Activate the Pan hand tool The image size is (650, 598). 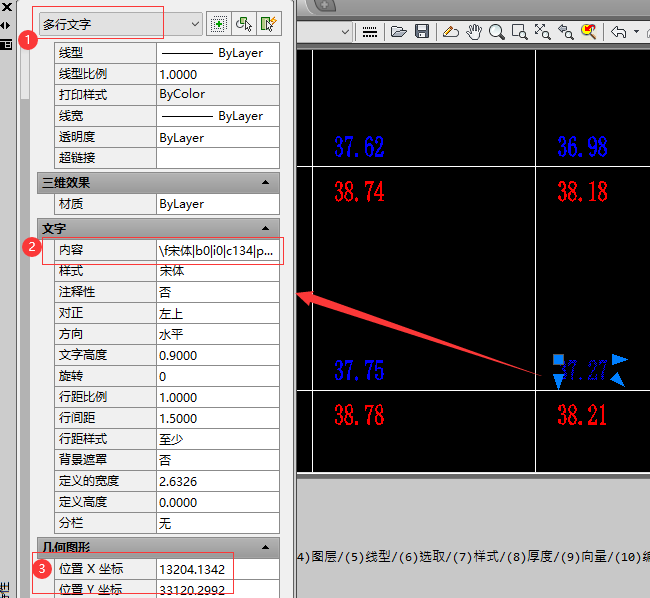pyautogui.click(x=474, y=31)
